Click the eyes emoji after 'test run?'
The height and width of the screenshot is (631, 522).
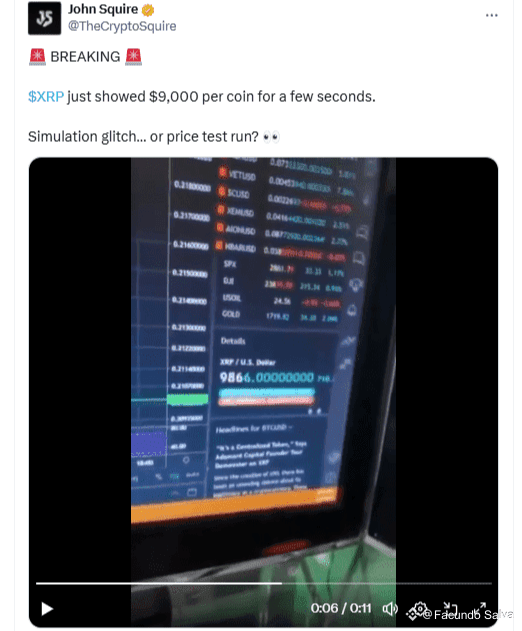(270, 137)
